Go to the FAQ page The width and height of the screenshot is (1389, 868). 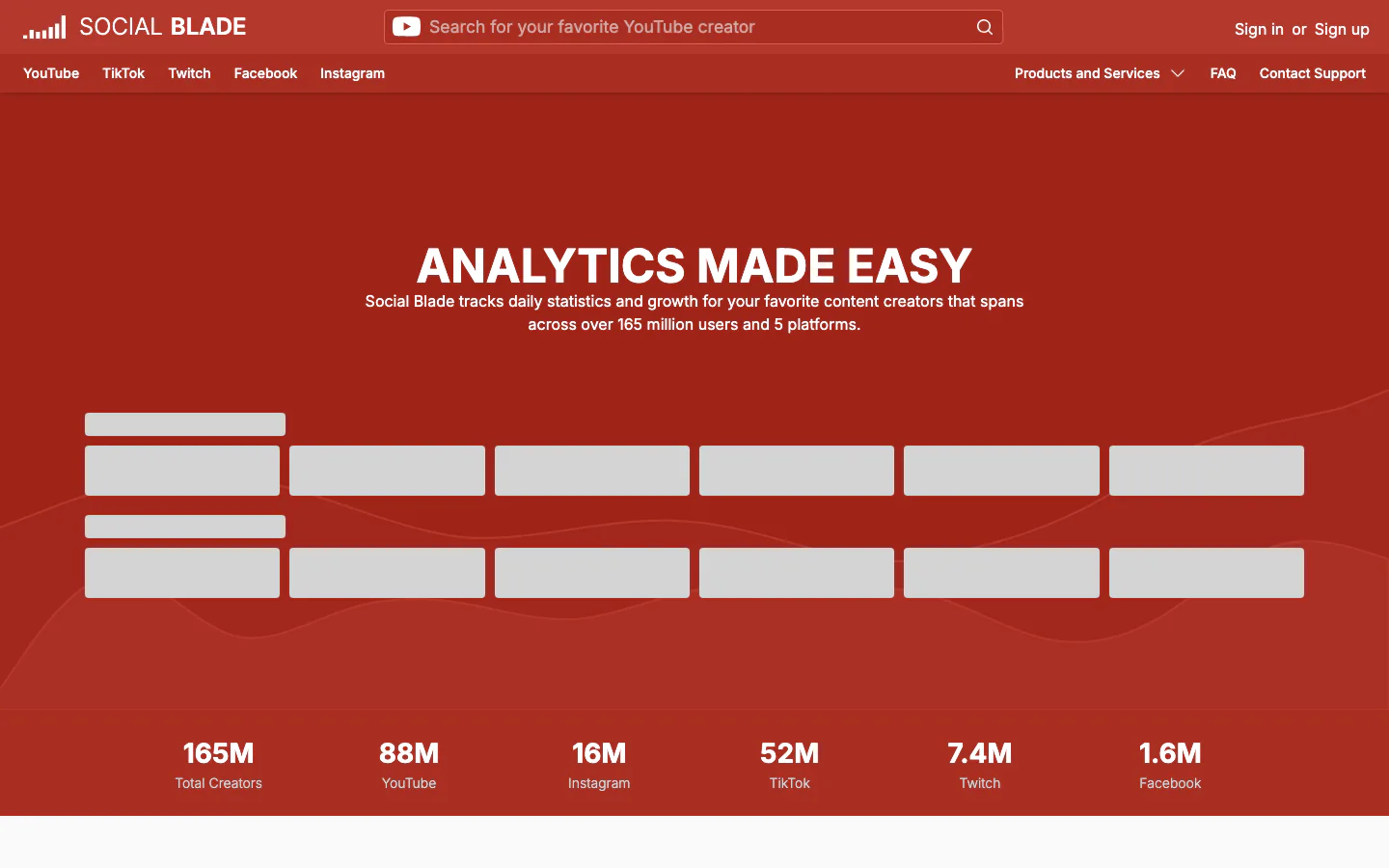click(x=1223, y=73)
